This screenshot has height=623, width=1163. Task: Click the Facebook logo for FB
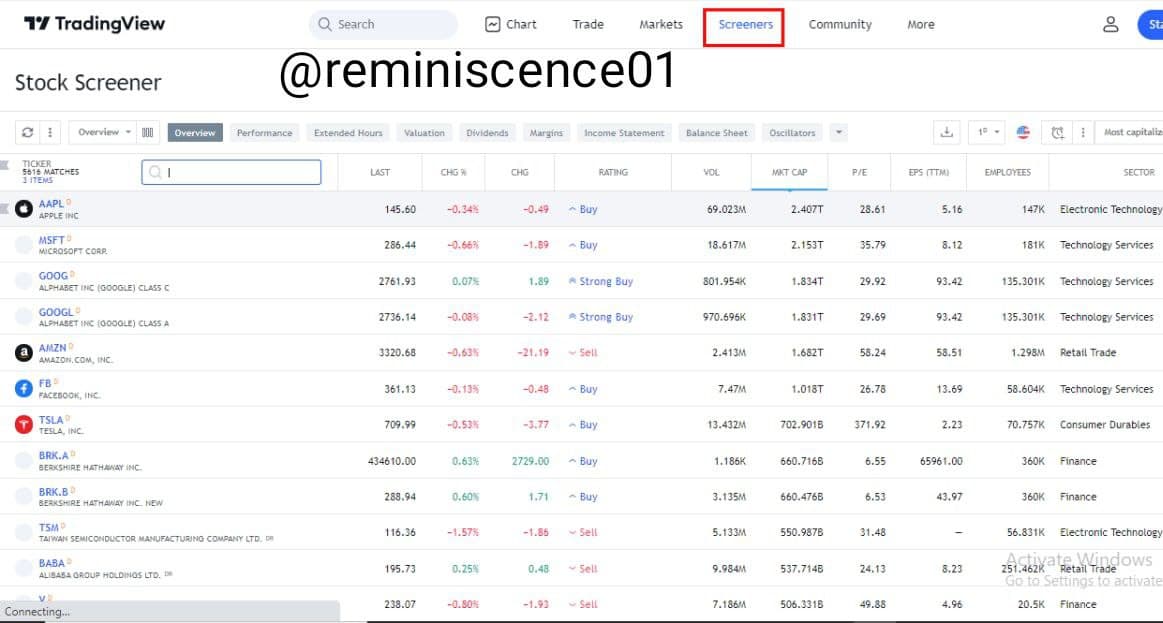(24, 388)
